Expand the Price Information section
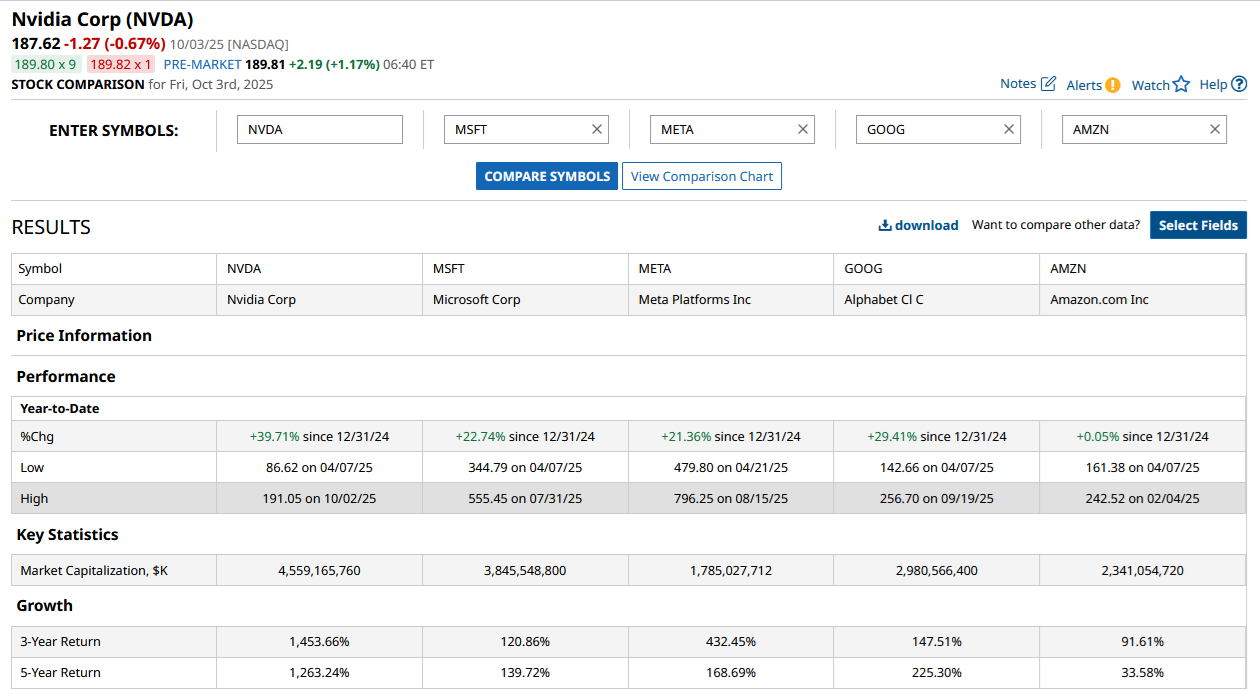 pos(84,336)
